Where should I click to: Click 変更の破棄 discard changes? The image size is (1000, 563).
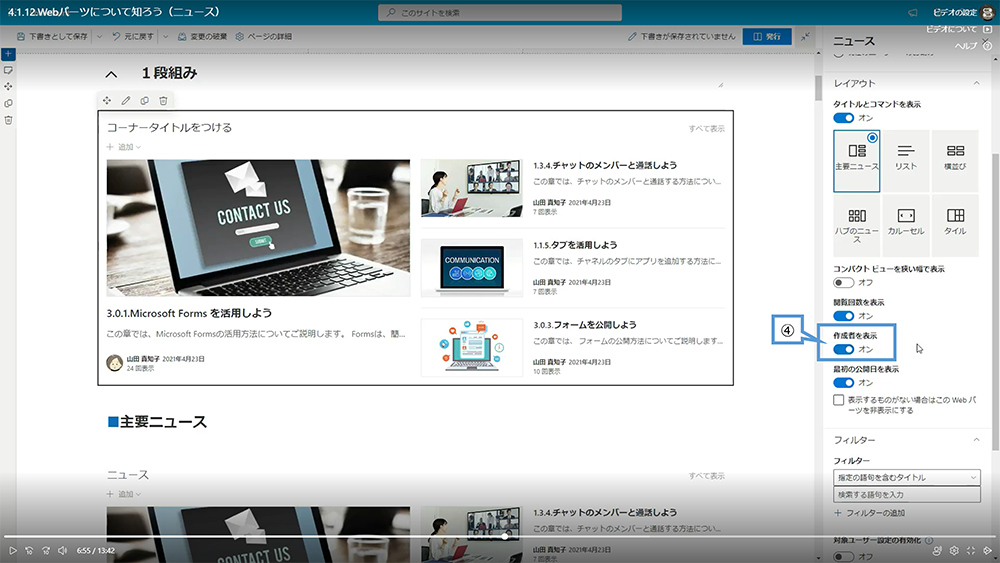point(202,36)
